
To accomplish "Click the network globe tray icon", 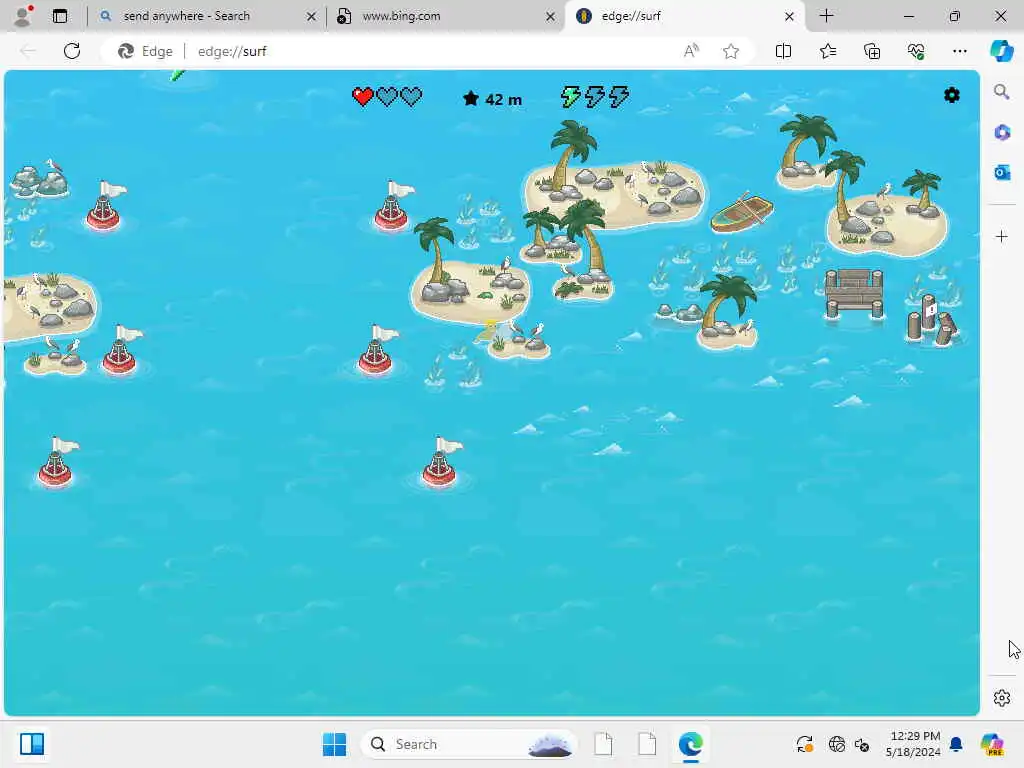I will [x=837, y=744].
